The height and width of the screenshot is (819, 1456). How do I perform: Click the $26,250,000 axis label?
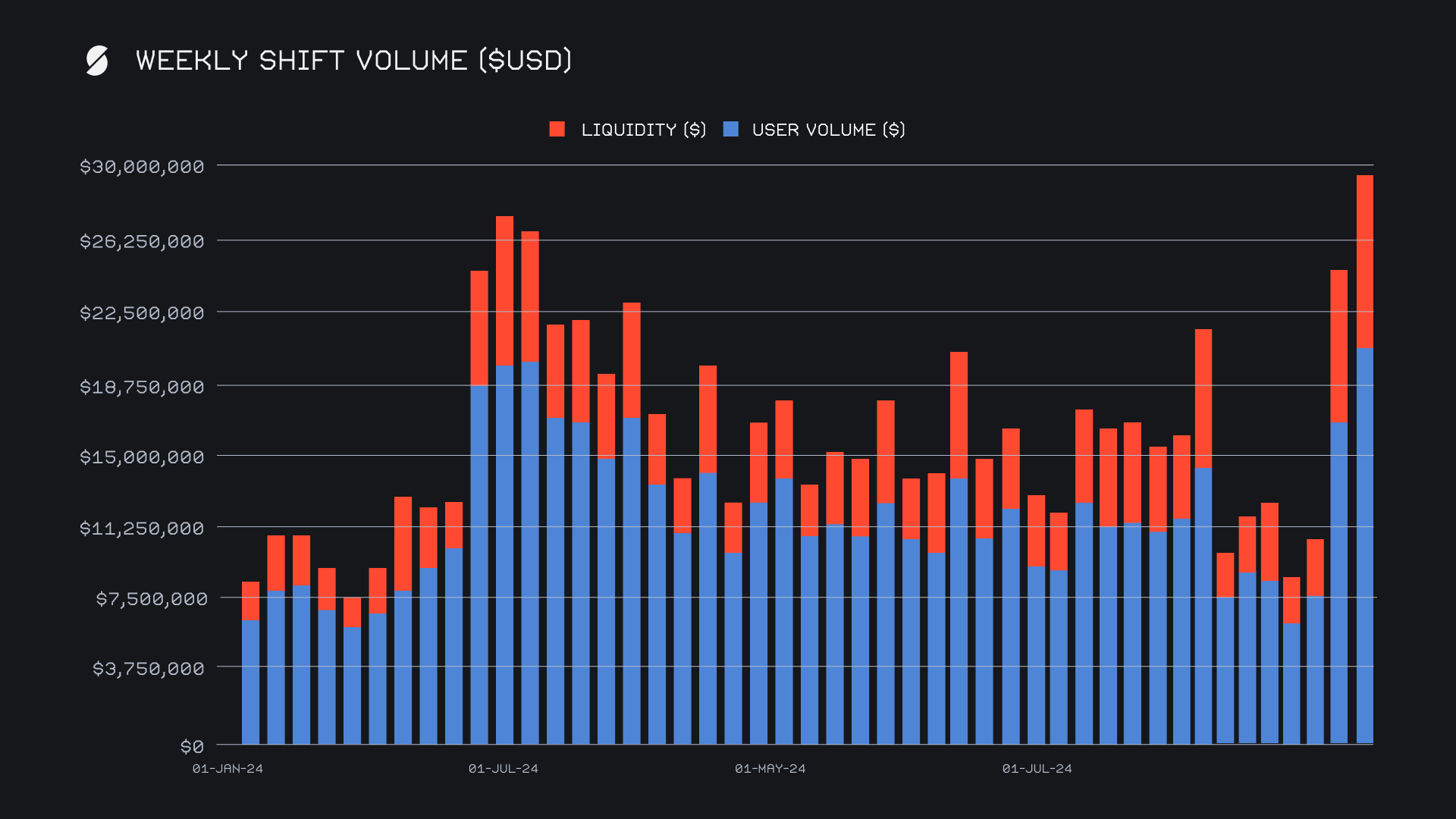142,241
